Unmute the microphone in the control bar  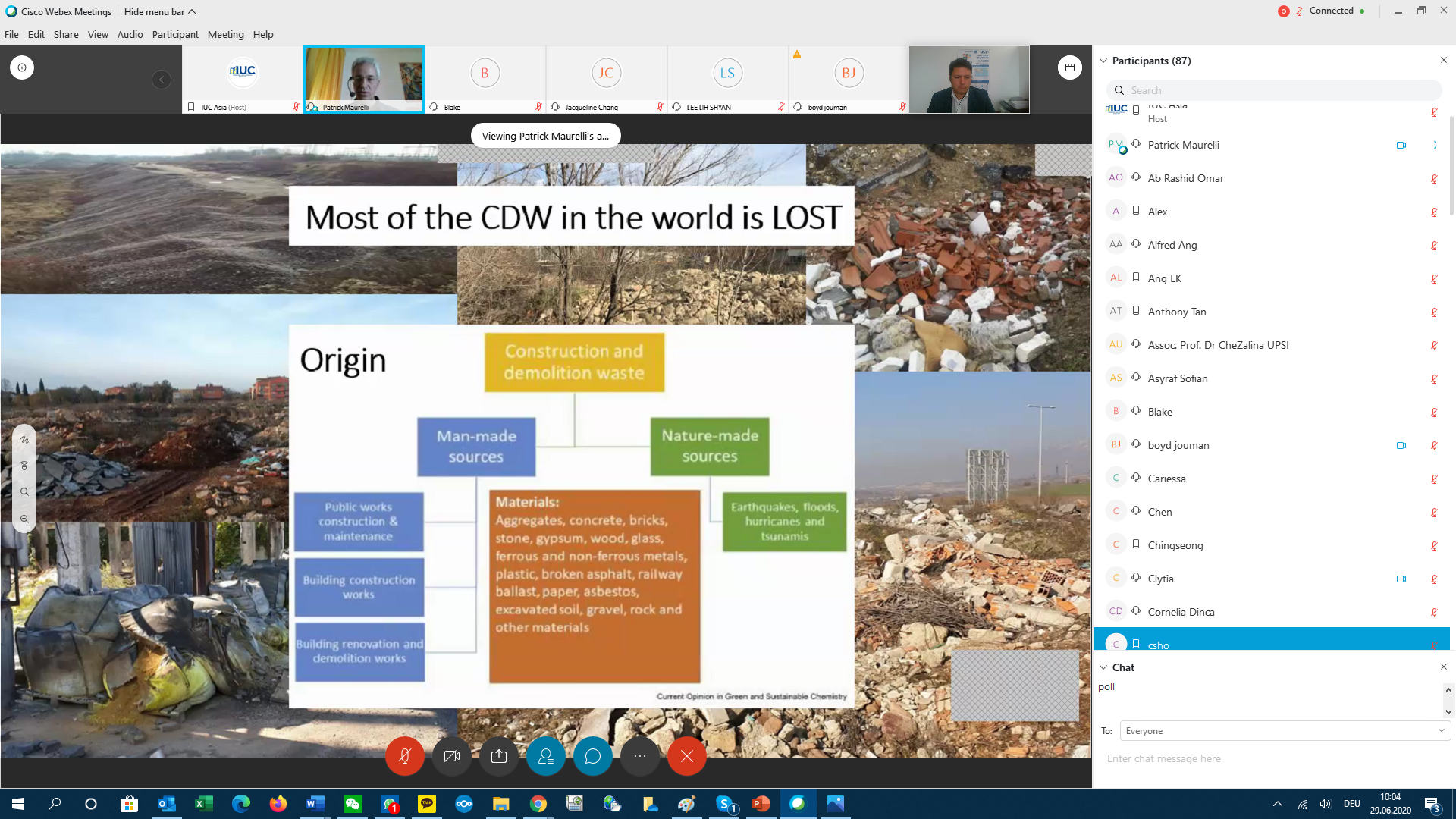(x=404, y=756)
